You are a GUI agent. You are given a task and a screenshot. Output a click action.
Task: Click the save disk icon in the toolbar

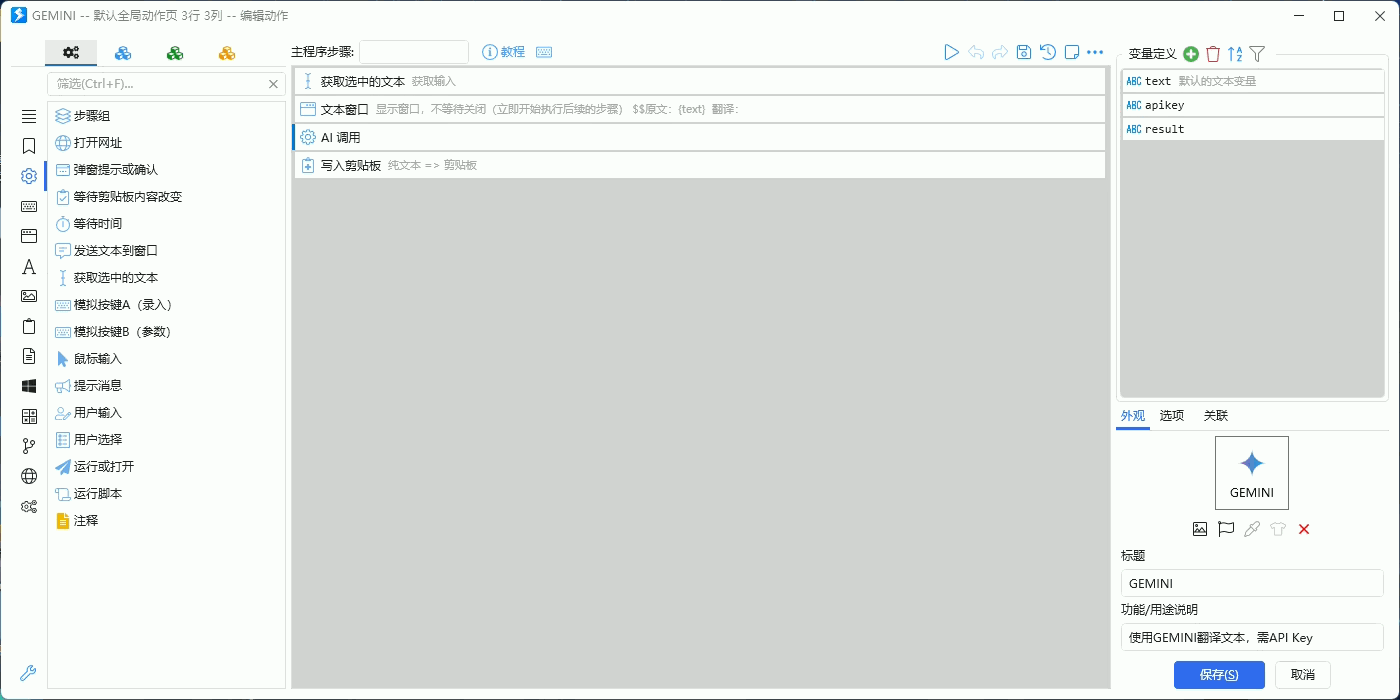click(x=1023, y=52)
